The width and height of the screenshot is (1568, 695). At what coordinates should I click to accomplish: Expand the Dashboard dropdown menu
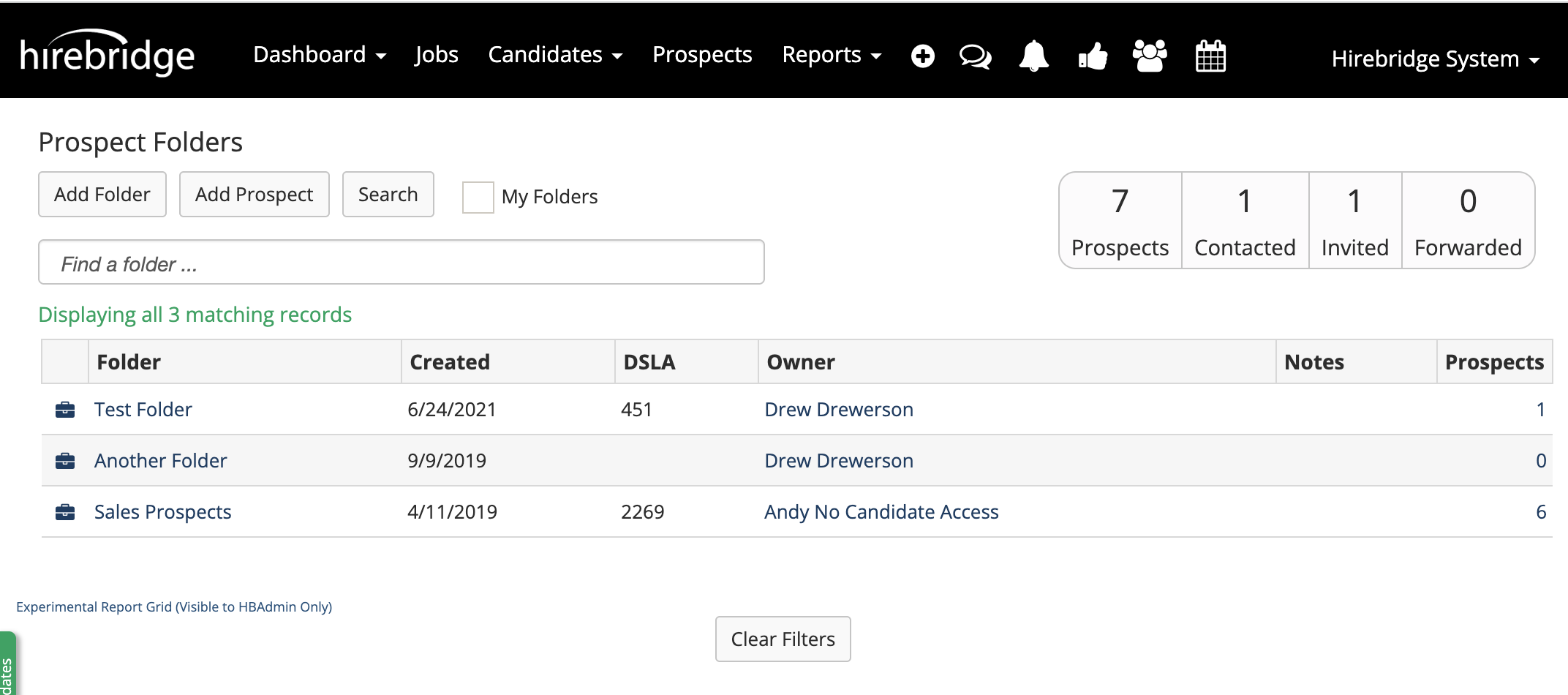pos(319,55)
